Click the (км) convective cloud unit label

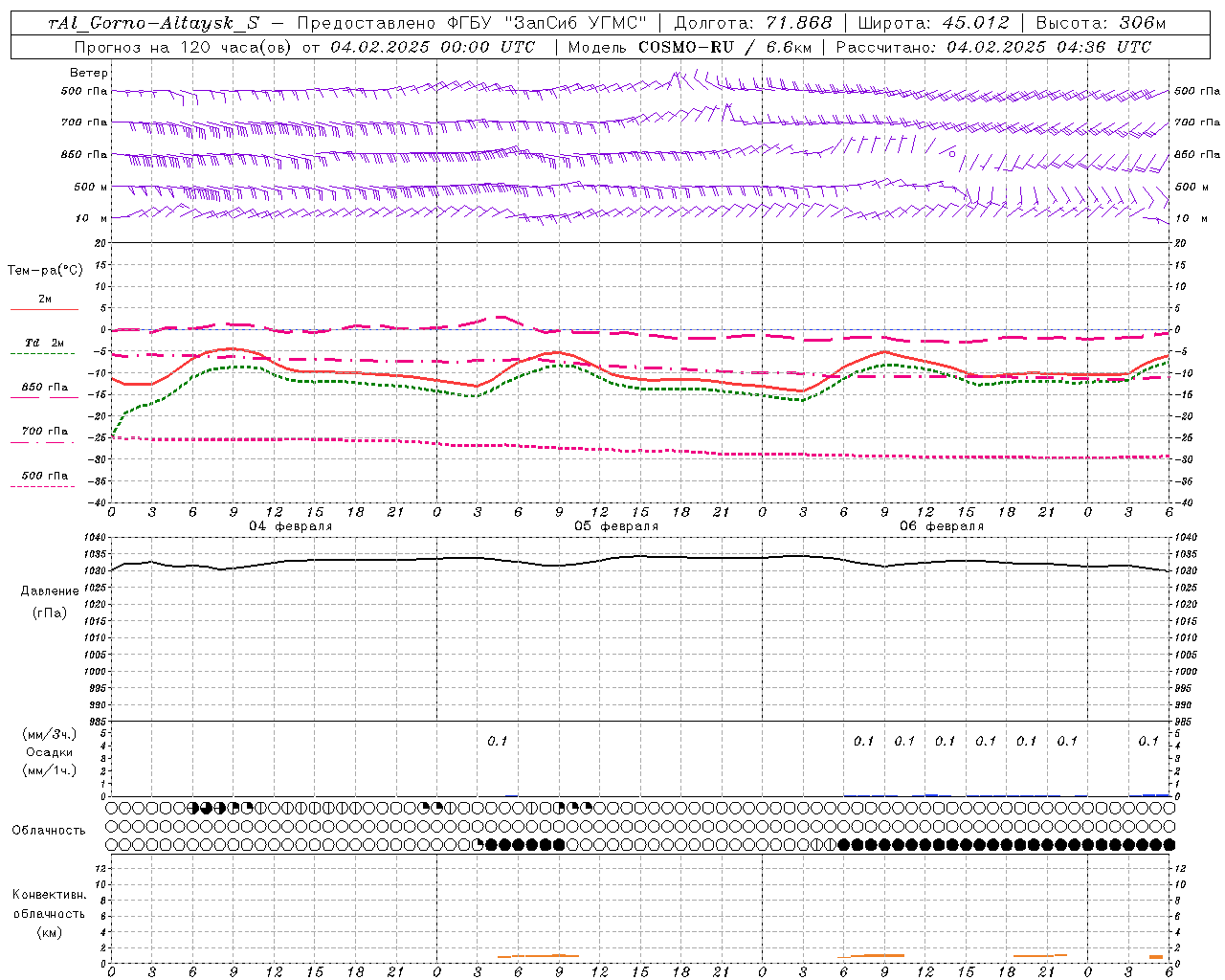tap(50, 932)
